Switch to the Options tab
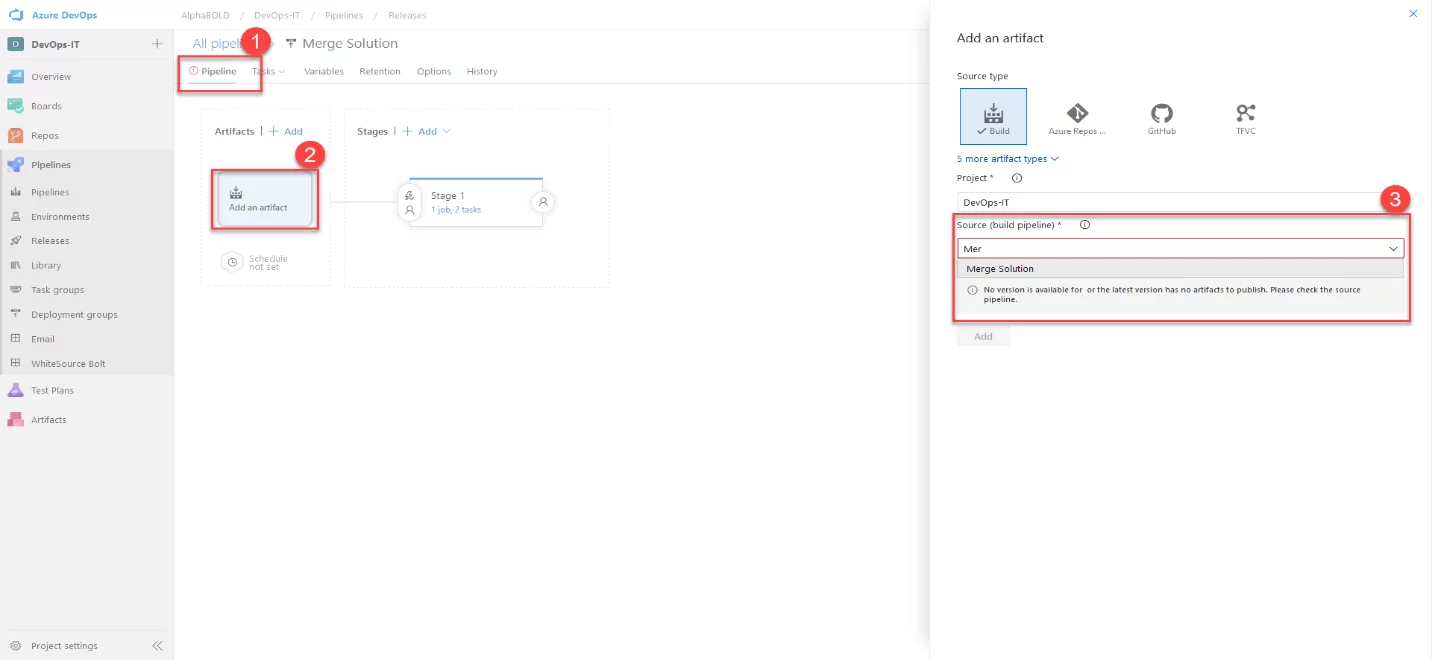 click(x=434, y=72)
